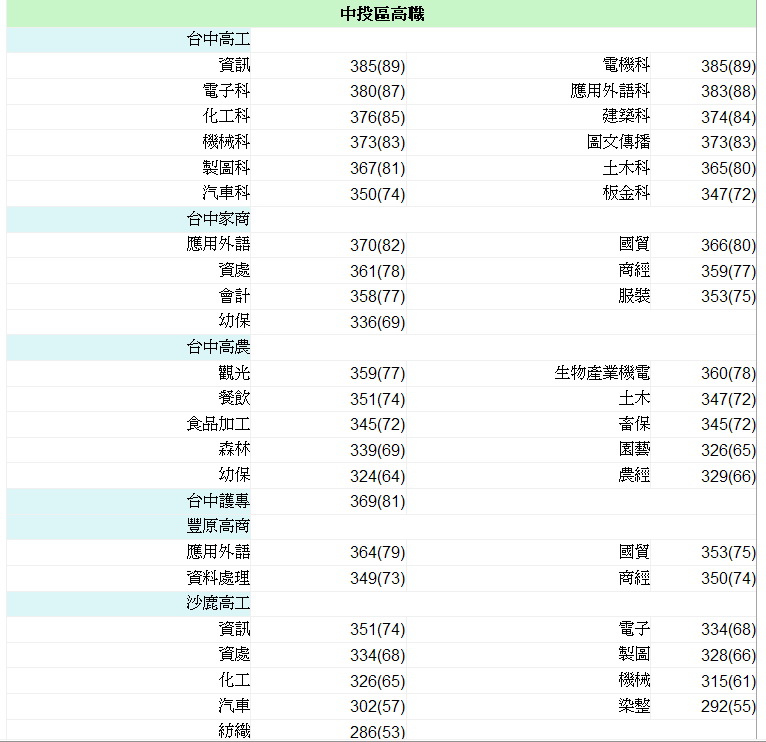
Task: Click the 機械科 department cell
Action: click(x=226, y=142)
